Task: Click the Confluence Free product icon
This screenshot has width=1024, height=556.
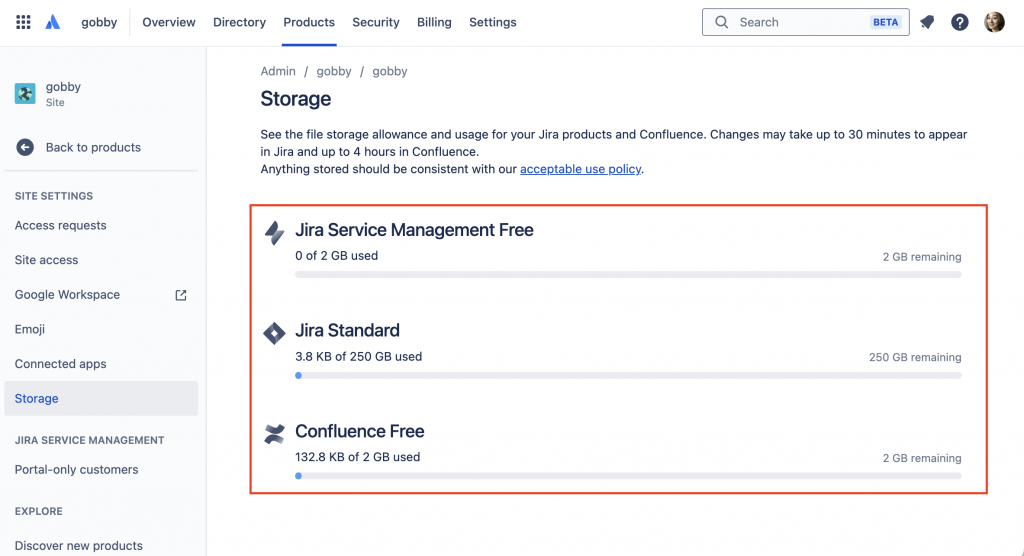Action: coord(274,434)
